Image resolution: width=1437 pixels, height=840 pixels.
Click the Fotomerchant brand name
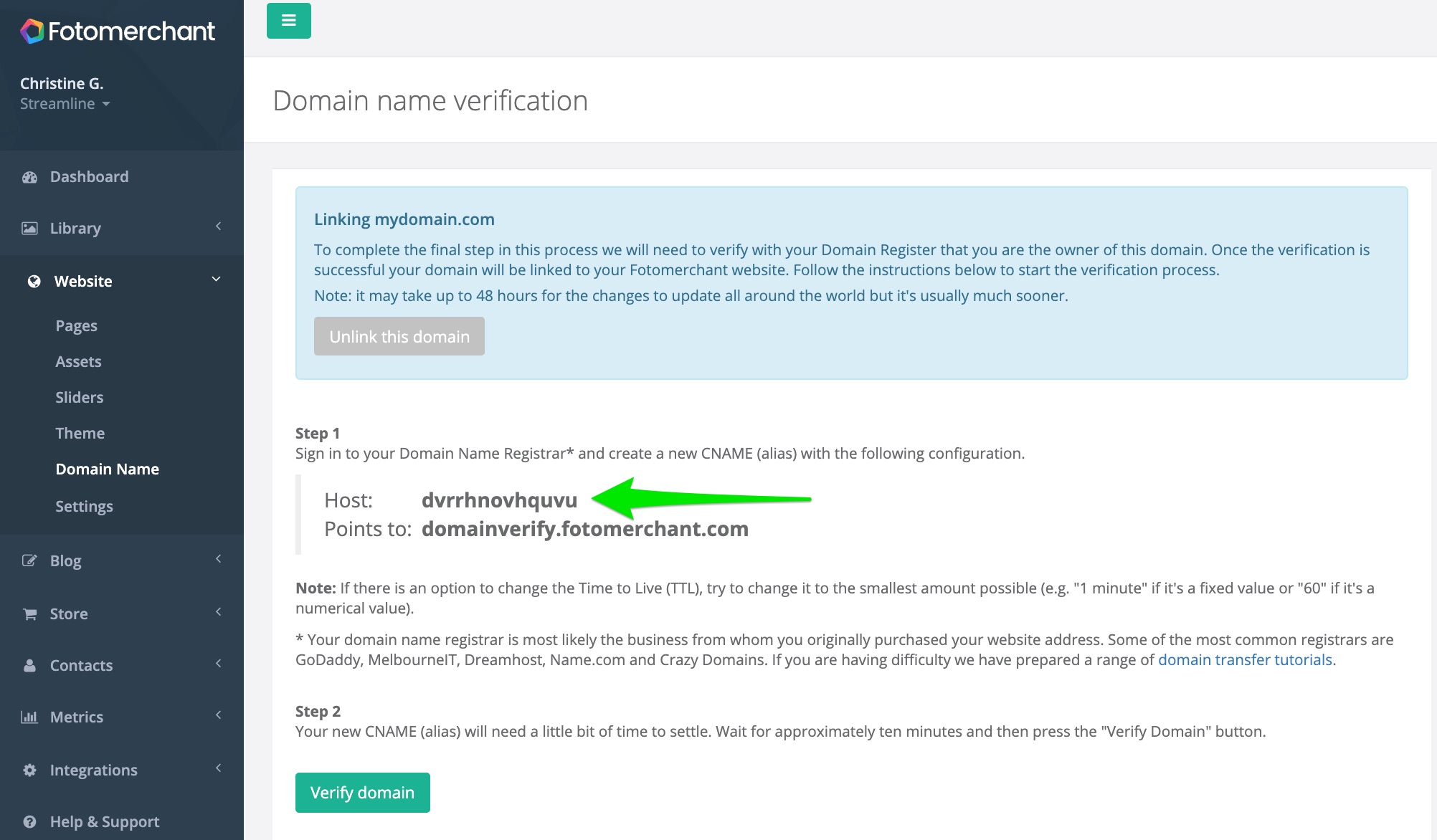click(x=132, y=31)
